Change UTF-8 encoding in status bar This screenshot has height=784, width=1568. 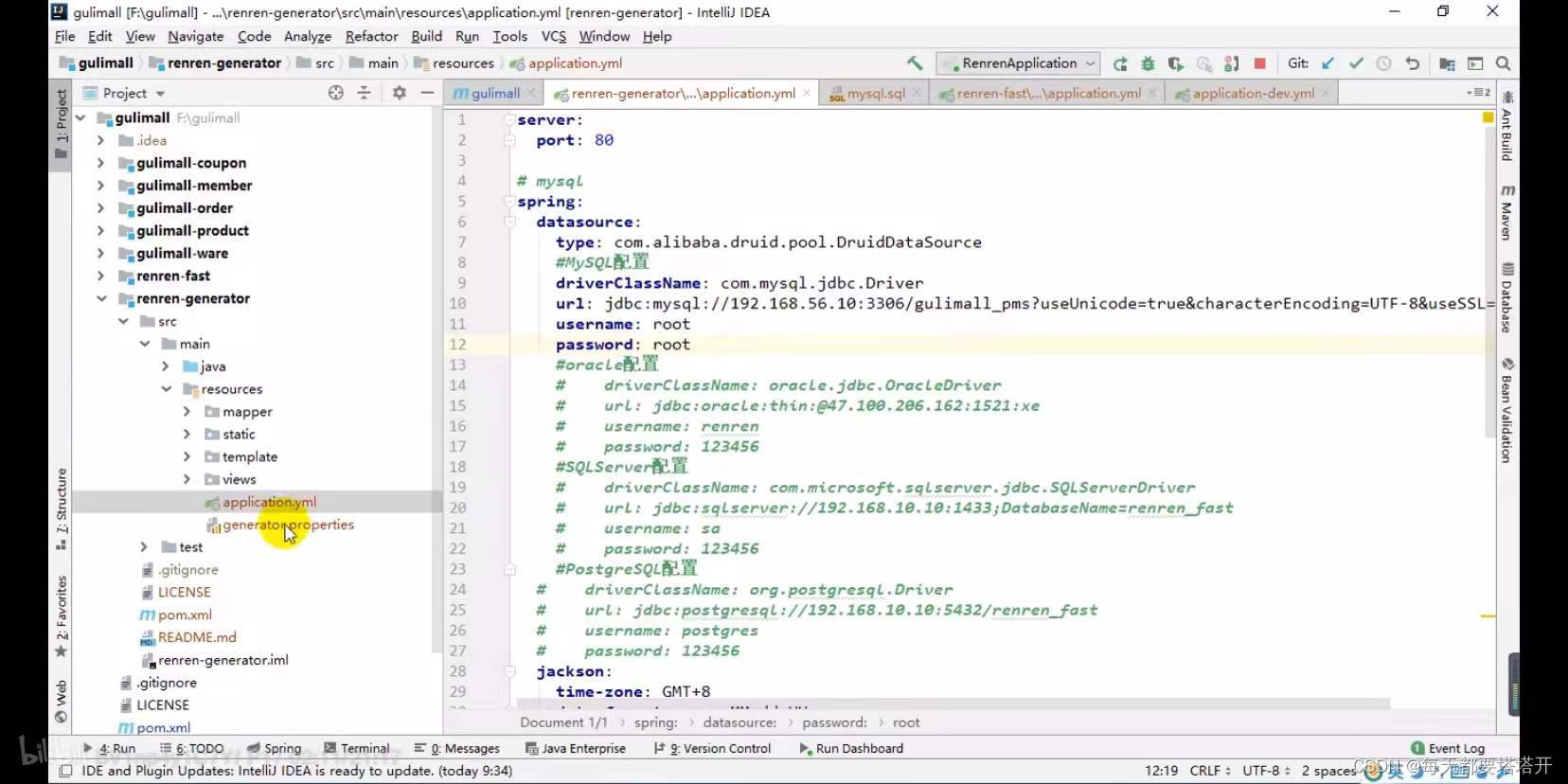pos(1267,771)
